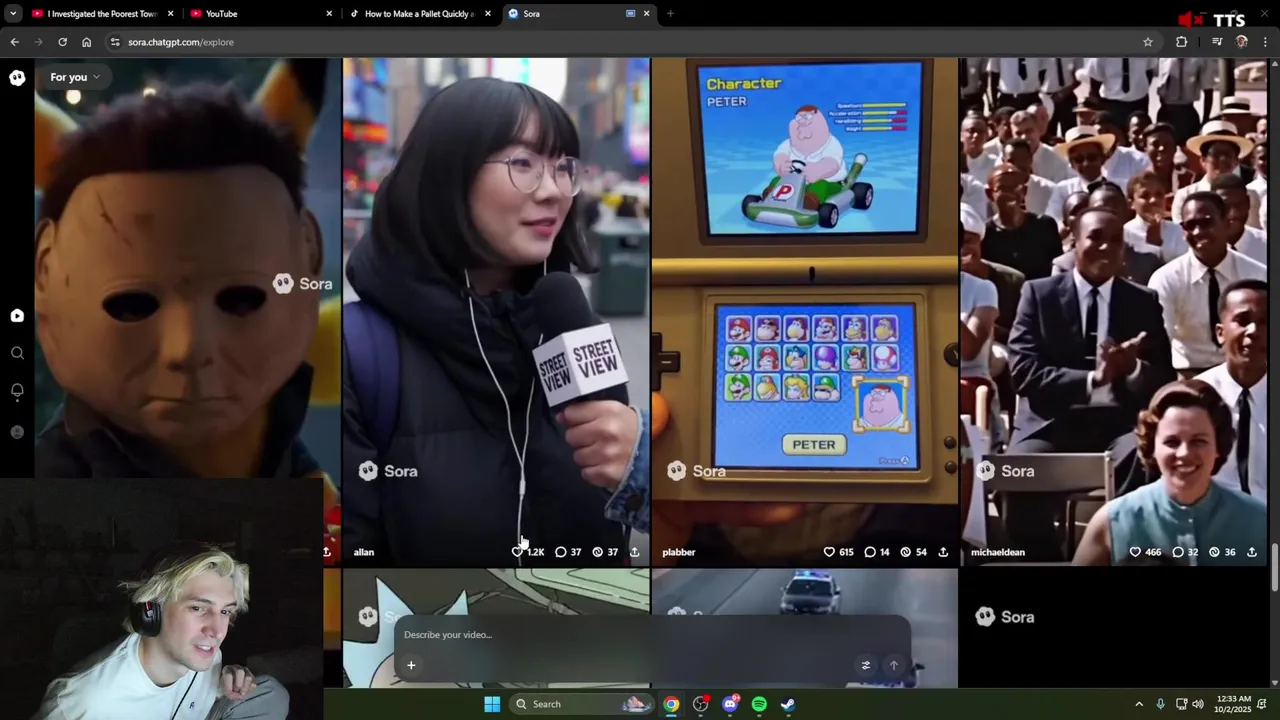
Task: Open the profile avatar in Sora sidebar
Action: 17,432
